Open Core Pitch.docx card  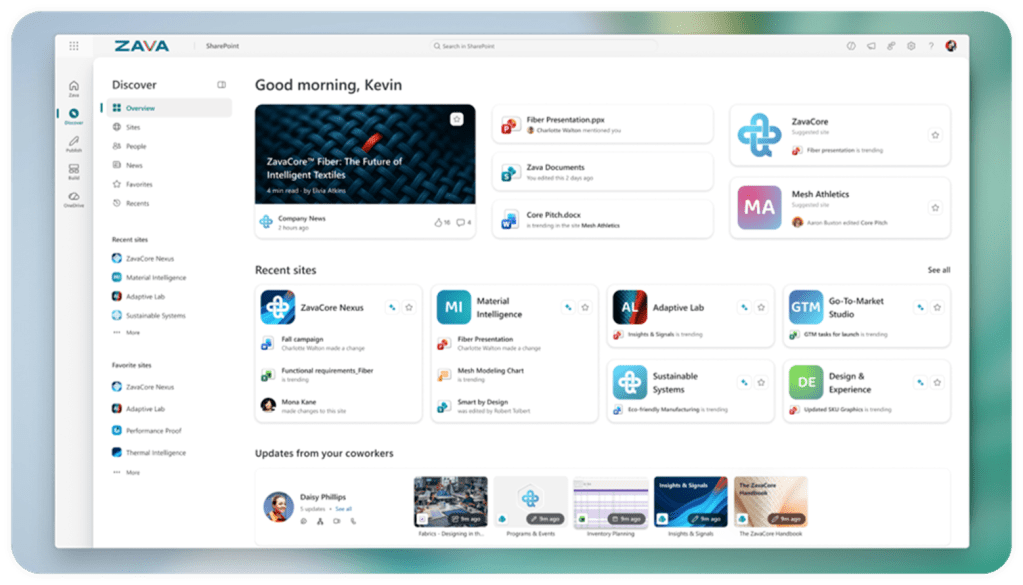pyautogui.click(x=602, y=219)
